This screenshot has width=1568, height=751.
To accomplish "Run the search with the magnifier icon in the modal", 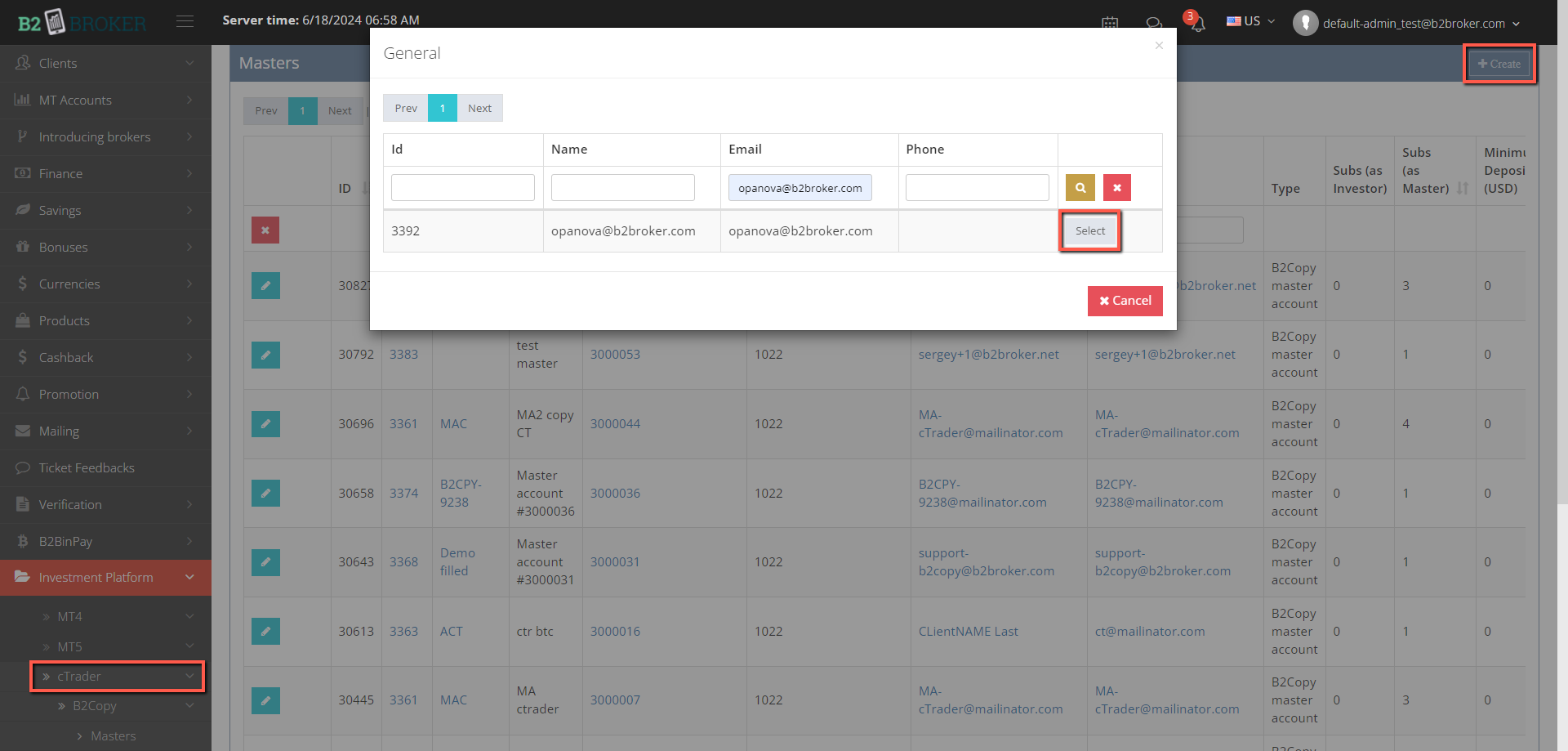I will [1080, 187].
